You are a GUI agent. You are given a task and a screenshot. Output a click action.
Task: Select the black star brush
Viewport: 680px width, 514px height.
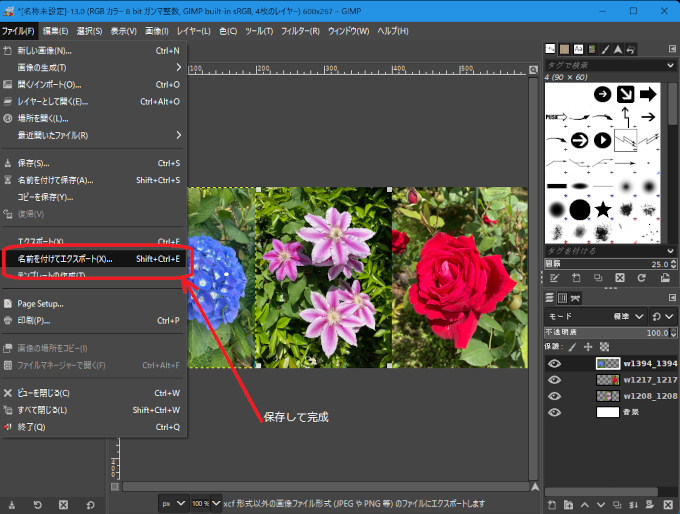click(x=603, y=209)
